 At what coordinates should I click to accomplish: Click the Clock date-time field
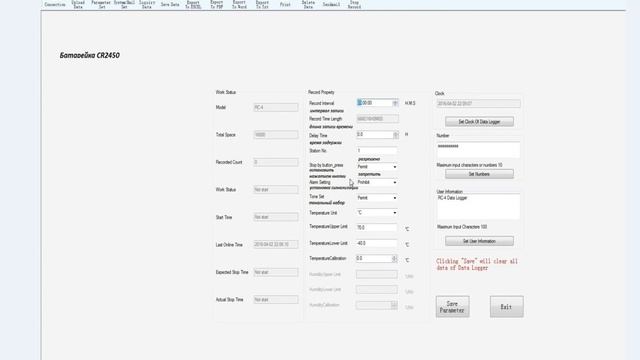coord(478,104)
